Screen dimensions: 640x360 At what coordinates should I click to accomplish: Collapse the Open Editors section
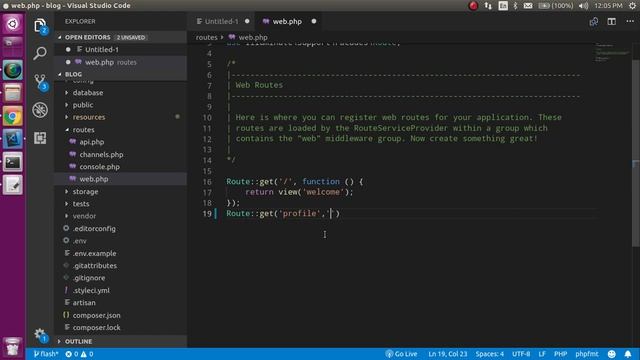coord(121,37)
